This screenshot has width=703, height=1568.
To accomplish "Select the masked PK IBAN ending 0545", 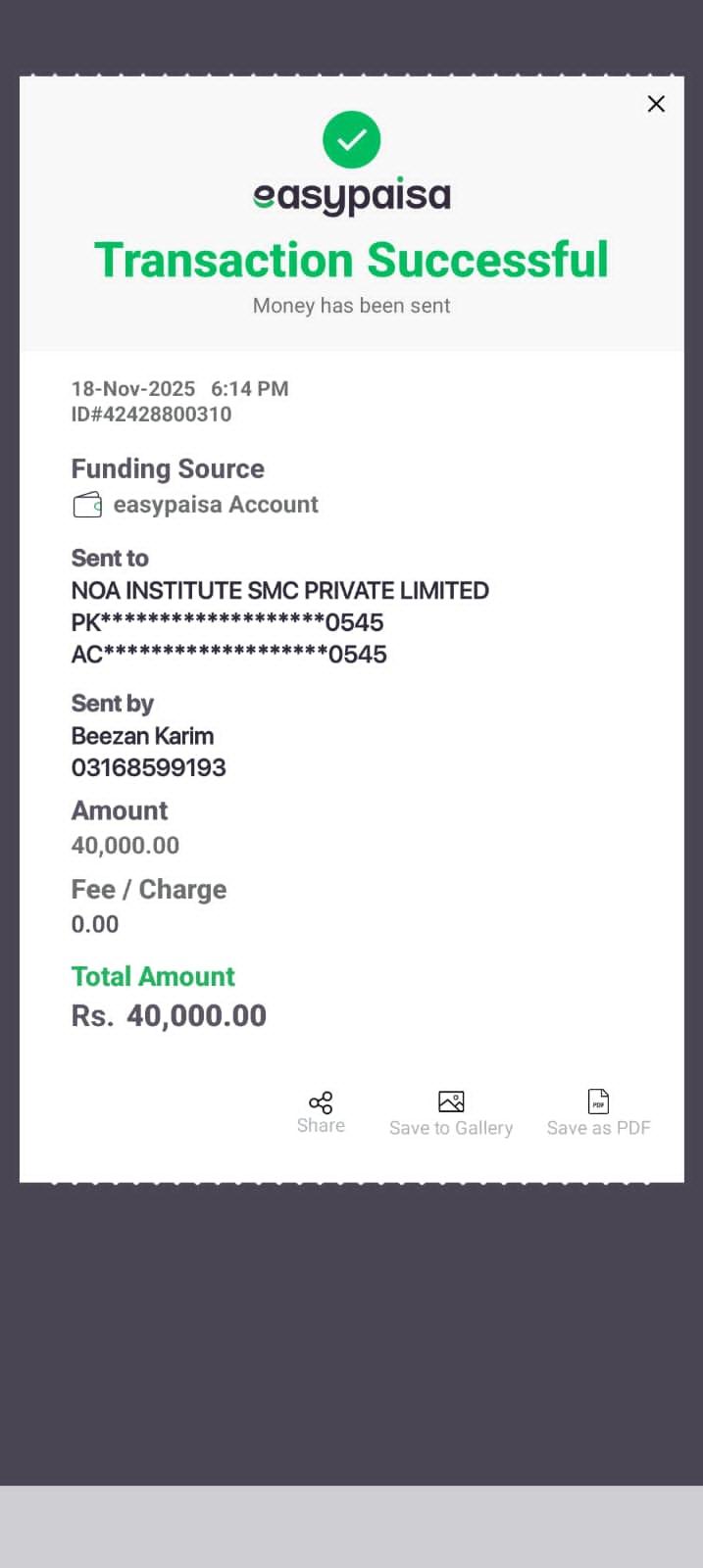I will point(227,622).
